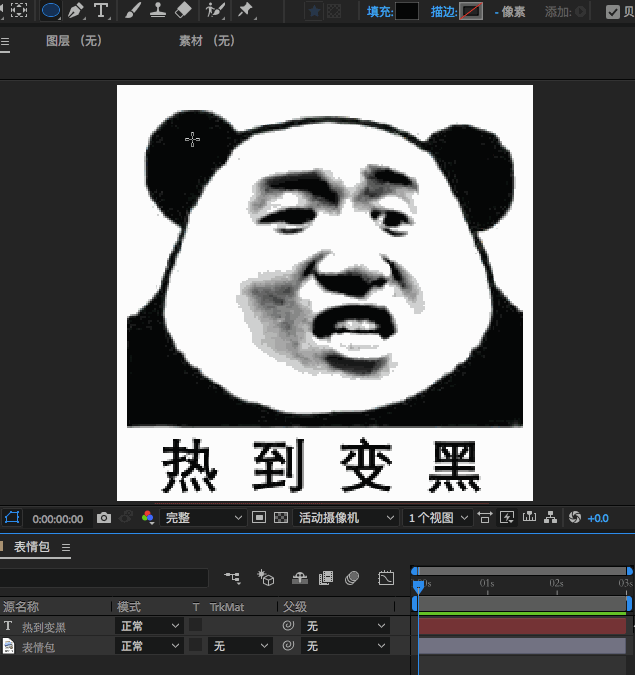Toggle the checkbox at toolbar right end
The height and width of the screenshot is (675, 635).
coord(613,12)
